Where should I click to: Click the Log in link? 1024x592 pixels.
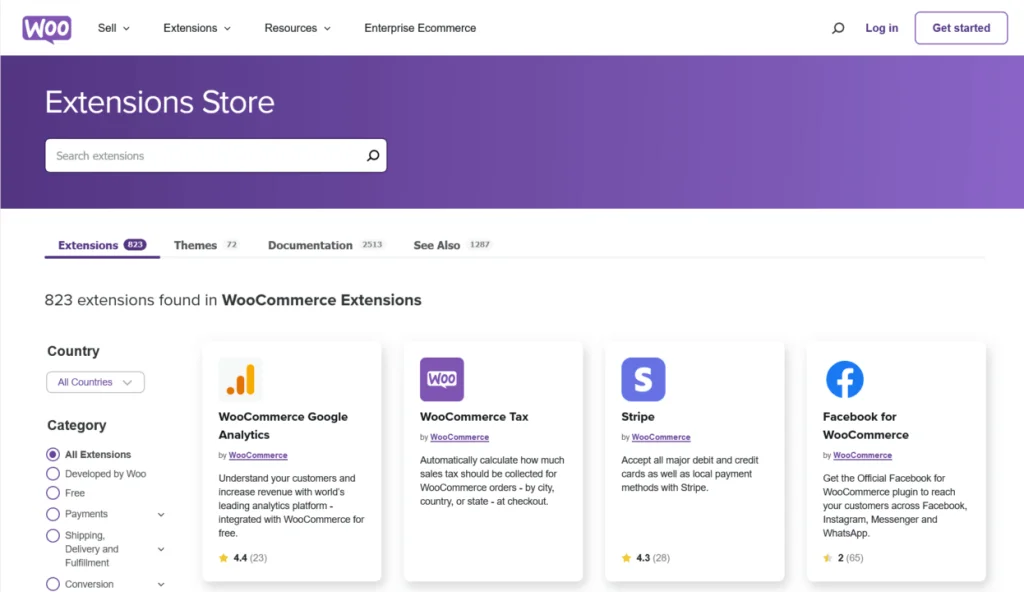(881, 28)
